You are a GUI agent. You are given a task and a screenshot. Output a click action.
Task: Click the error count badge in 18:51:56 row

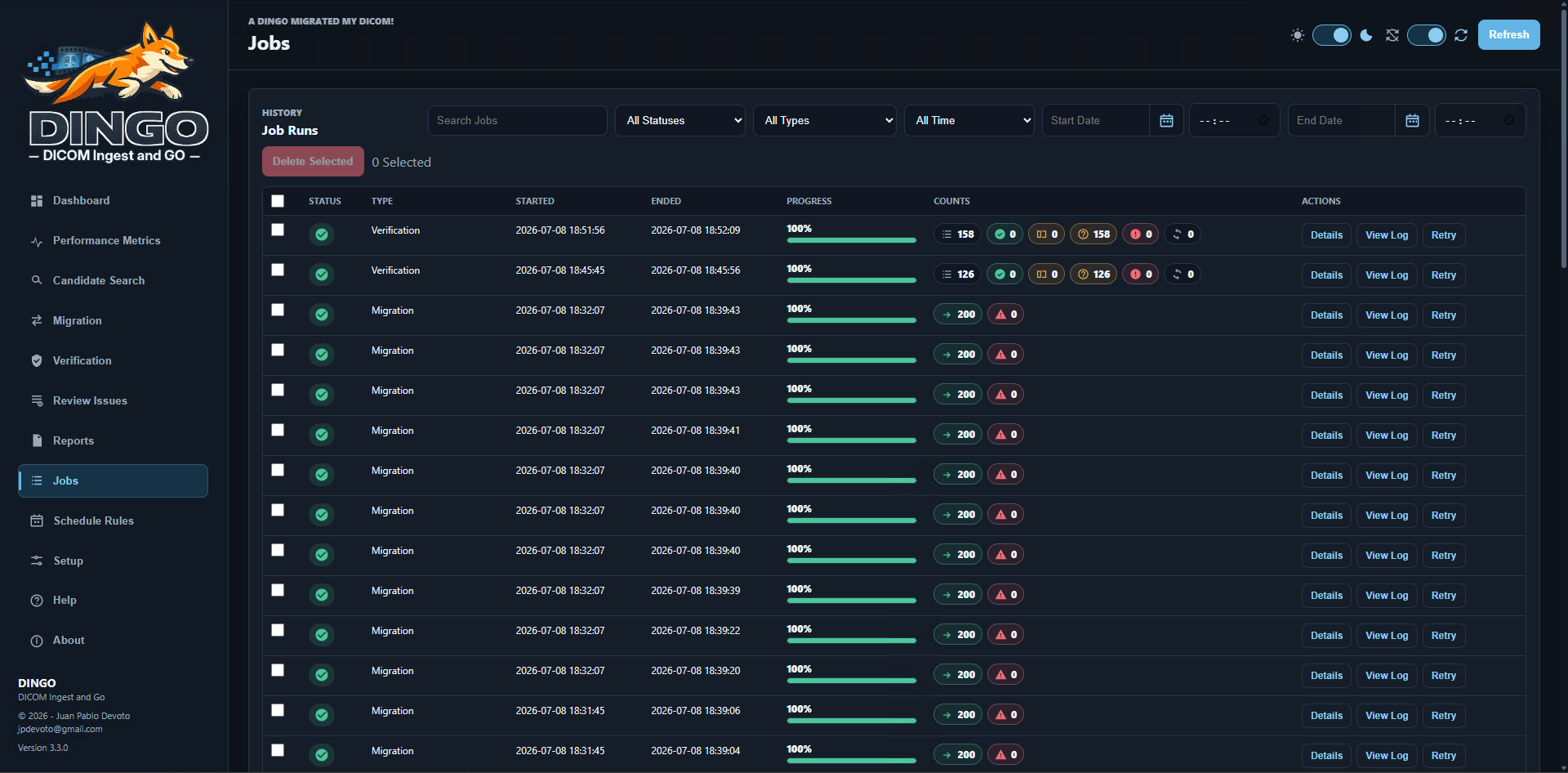1141,235
